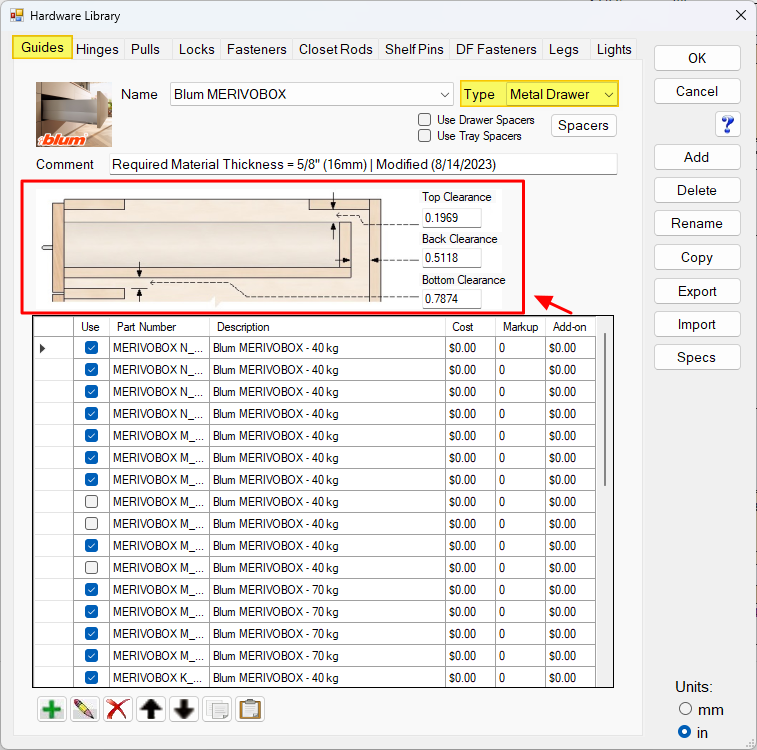Click the clipboard paste icon

pyautogui.click(x=250, y=709)
